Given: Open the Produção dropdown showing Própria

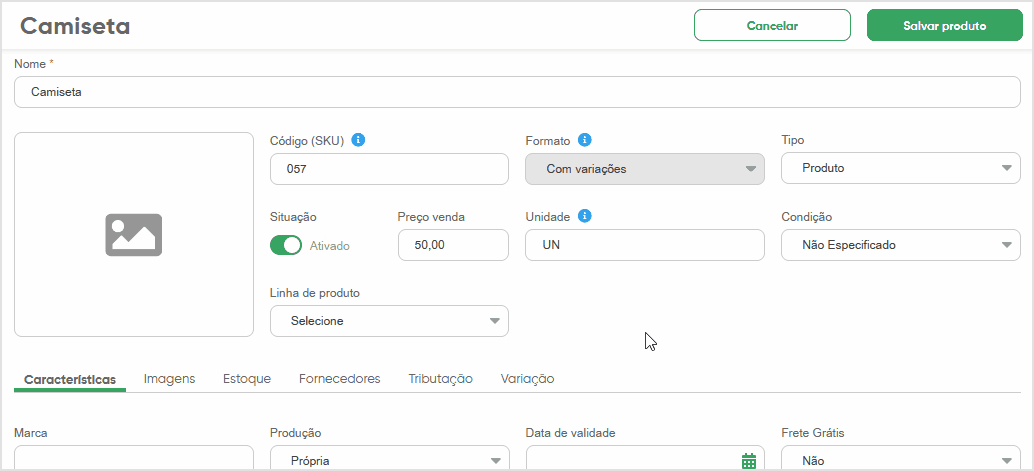Looking at the screenshot, I should click(x=390, y=458).
